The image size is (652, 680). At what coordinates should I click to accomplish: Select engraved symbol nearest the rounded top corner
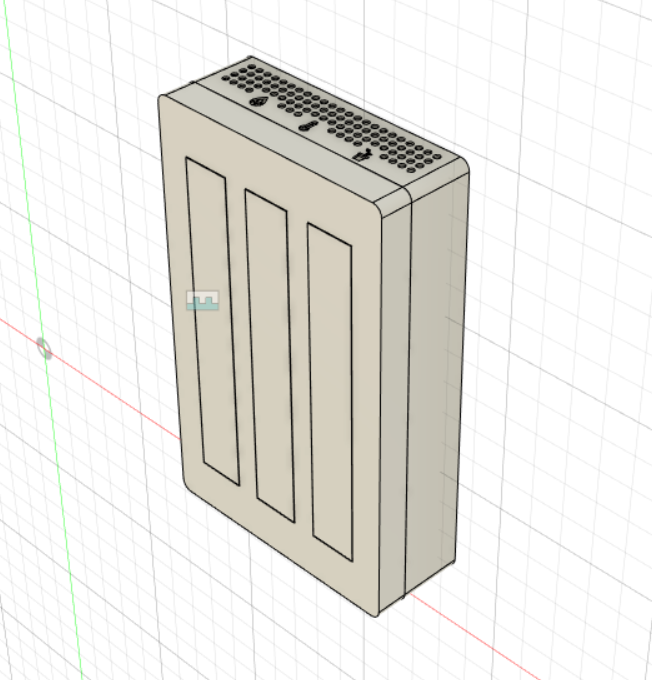(363, 154)
